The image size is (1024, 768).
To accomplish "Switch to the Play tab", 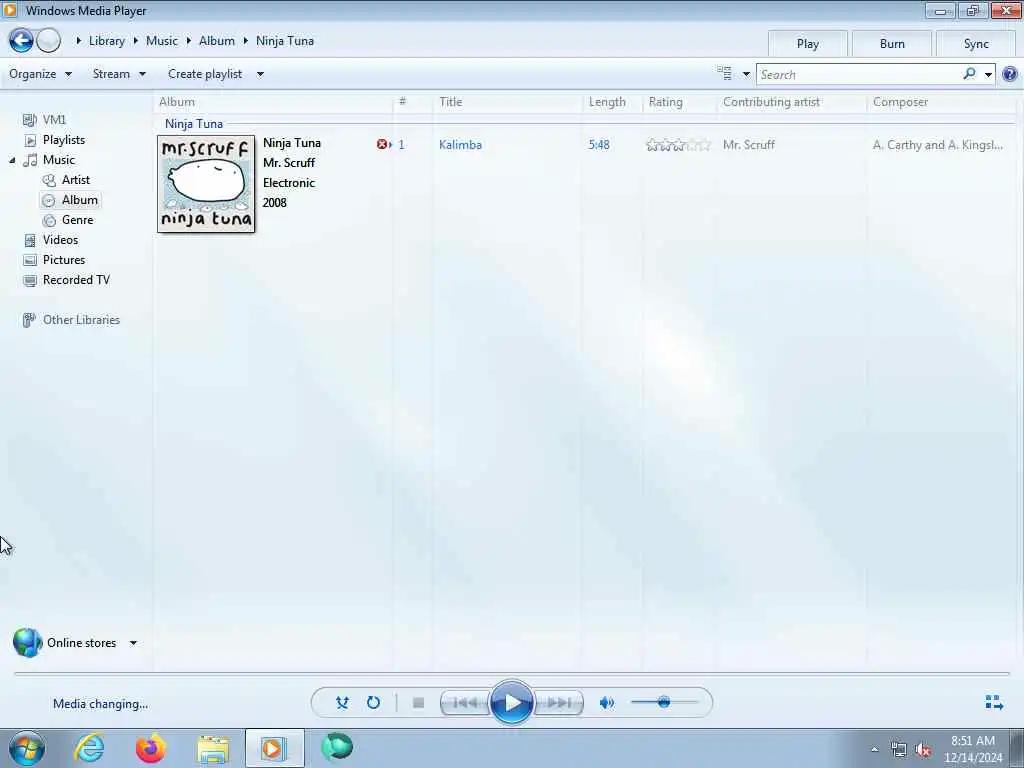I will click(808, 44).
